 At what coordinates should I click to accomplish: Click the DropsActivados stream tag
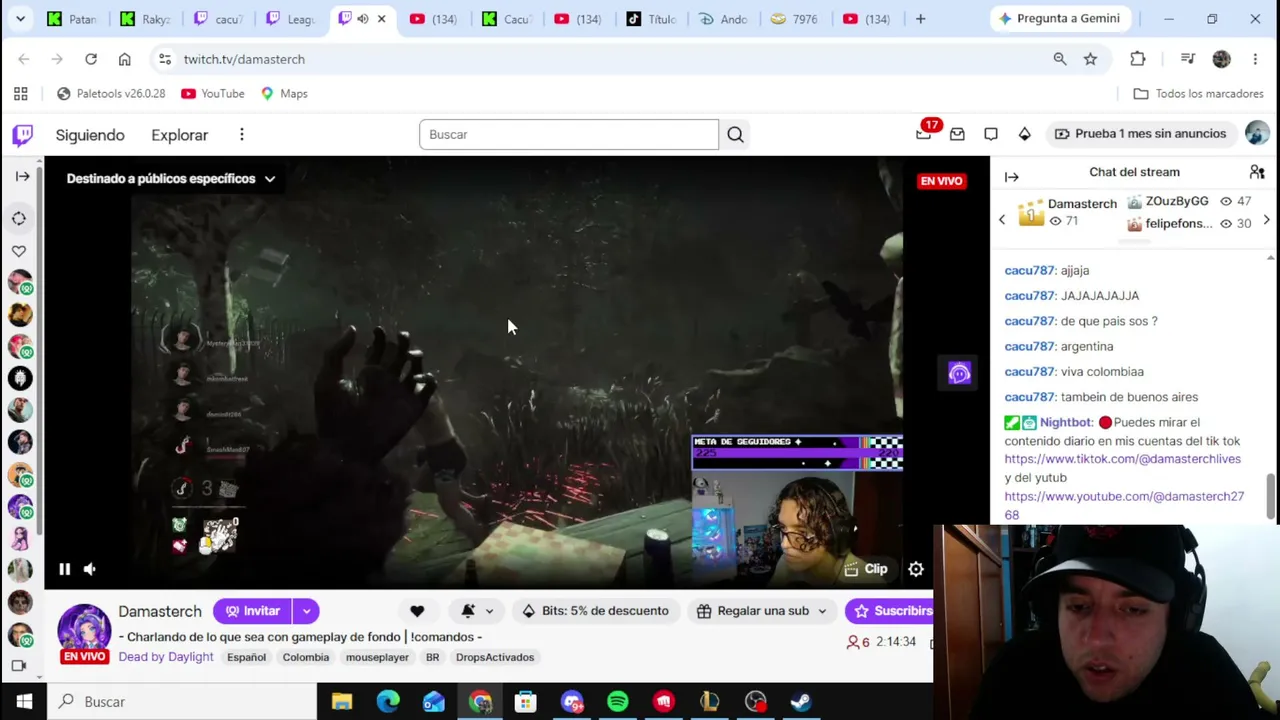[x=495, y=657]
